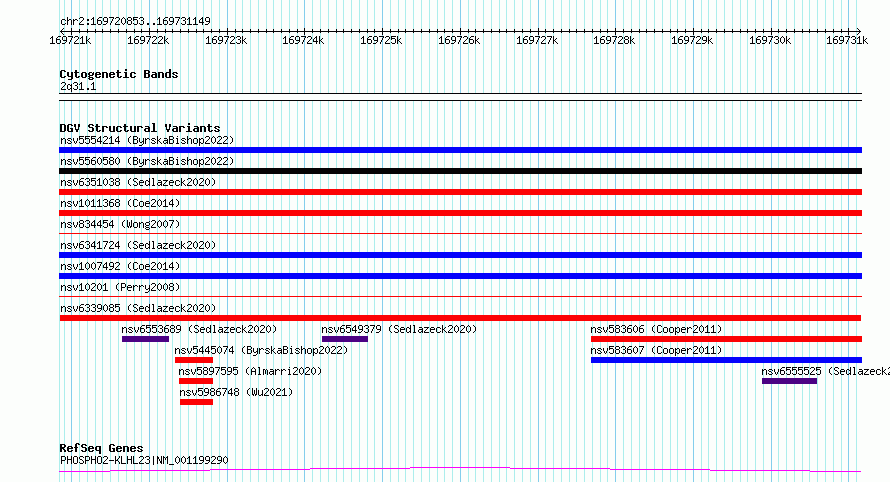
Task: Open the nsv583607 (Cooper2011) label
Action: pyautogui.click(x=656, y=350)
